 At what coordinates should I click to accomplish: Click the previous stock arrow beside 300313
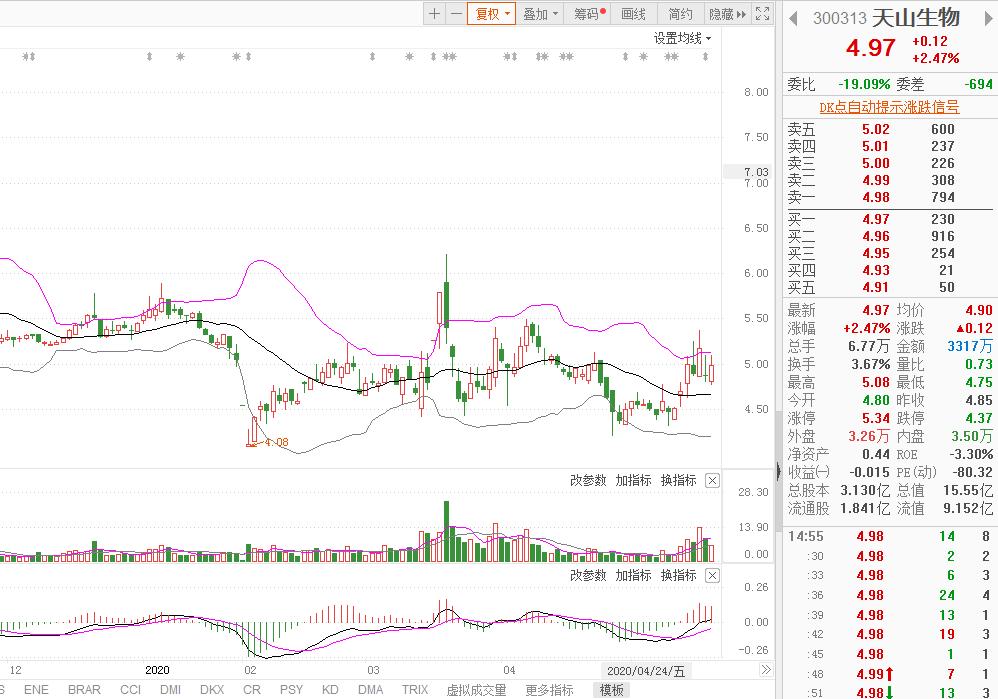[x=795, y=18]
